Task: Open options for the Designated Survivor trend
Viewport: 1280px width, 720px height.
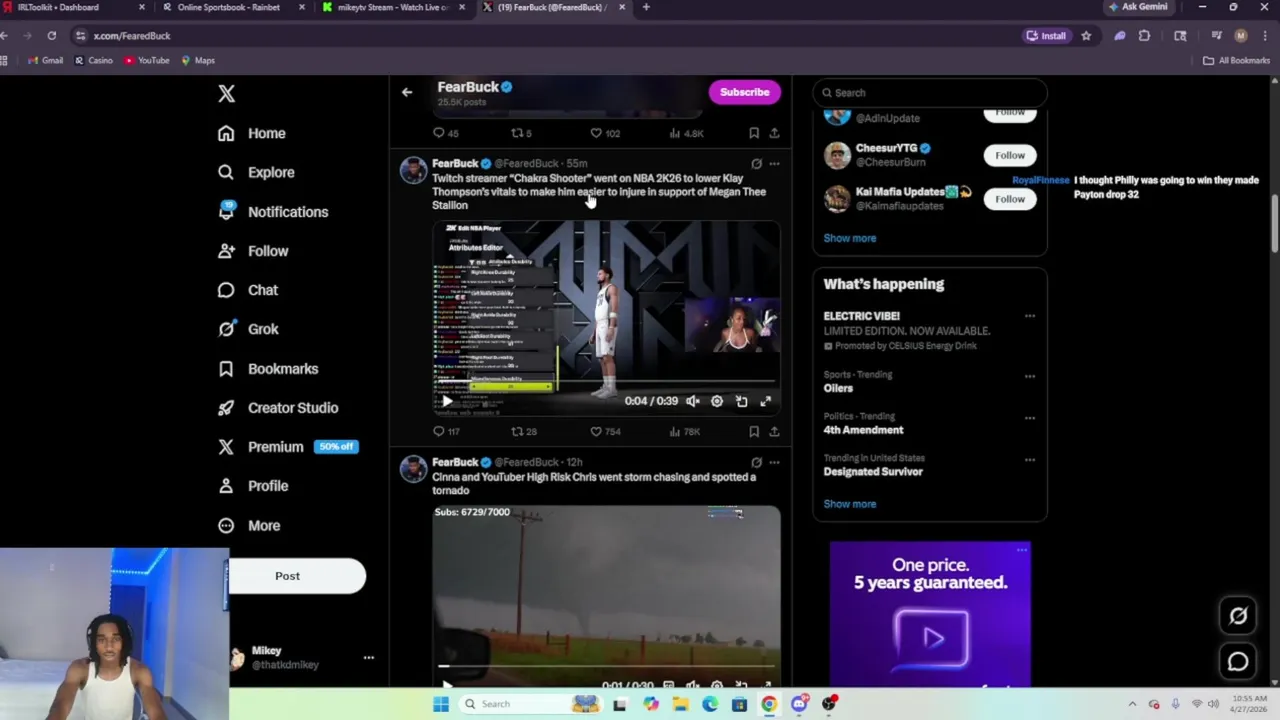Action: 1029,460
